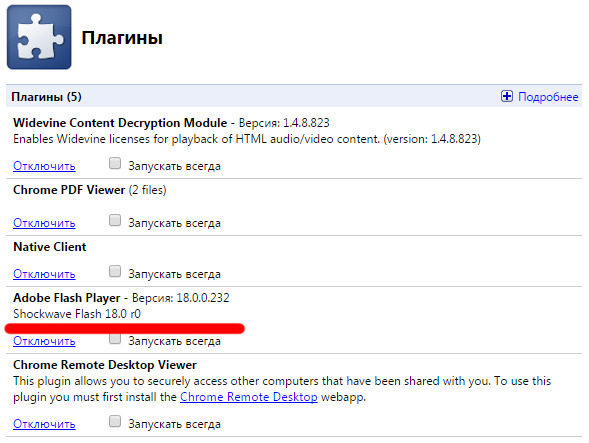
Task: Disable Chrome Remote Desktop Viewer via Отключить
Action: tap(44, 424)
